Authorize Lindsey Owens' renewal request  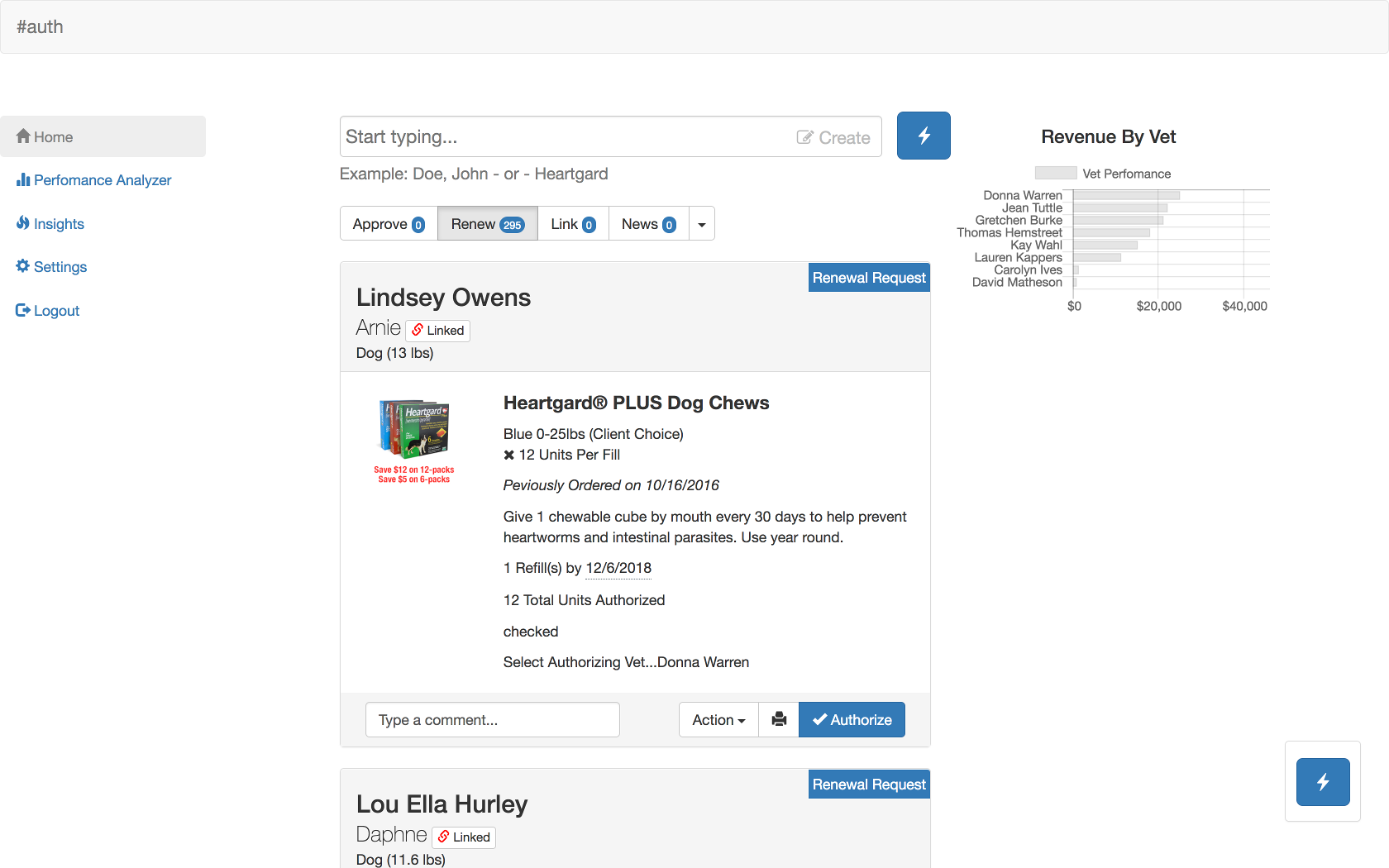[x=852, y=720]
